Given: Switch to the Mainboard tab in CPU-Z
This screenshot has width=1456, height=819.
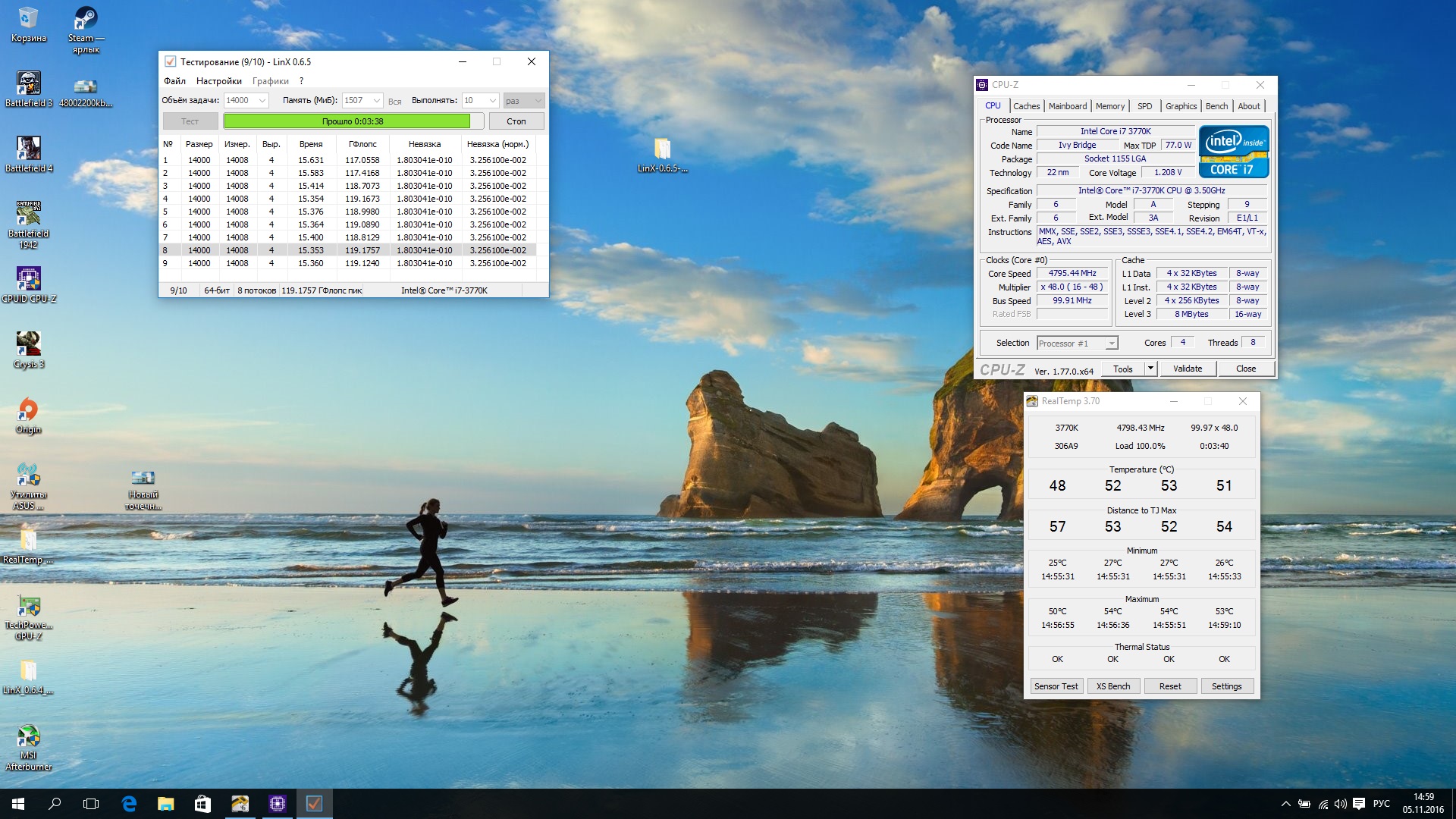Looking at the screenshot, I should tap(1067, 106).
